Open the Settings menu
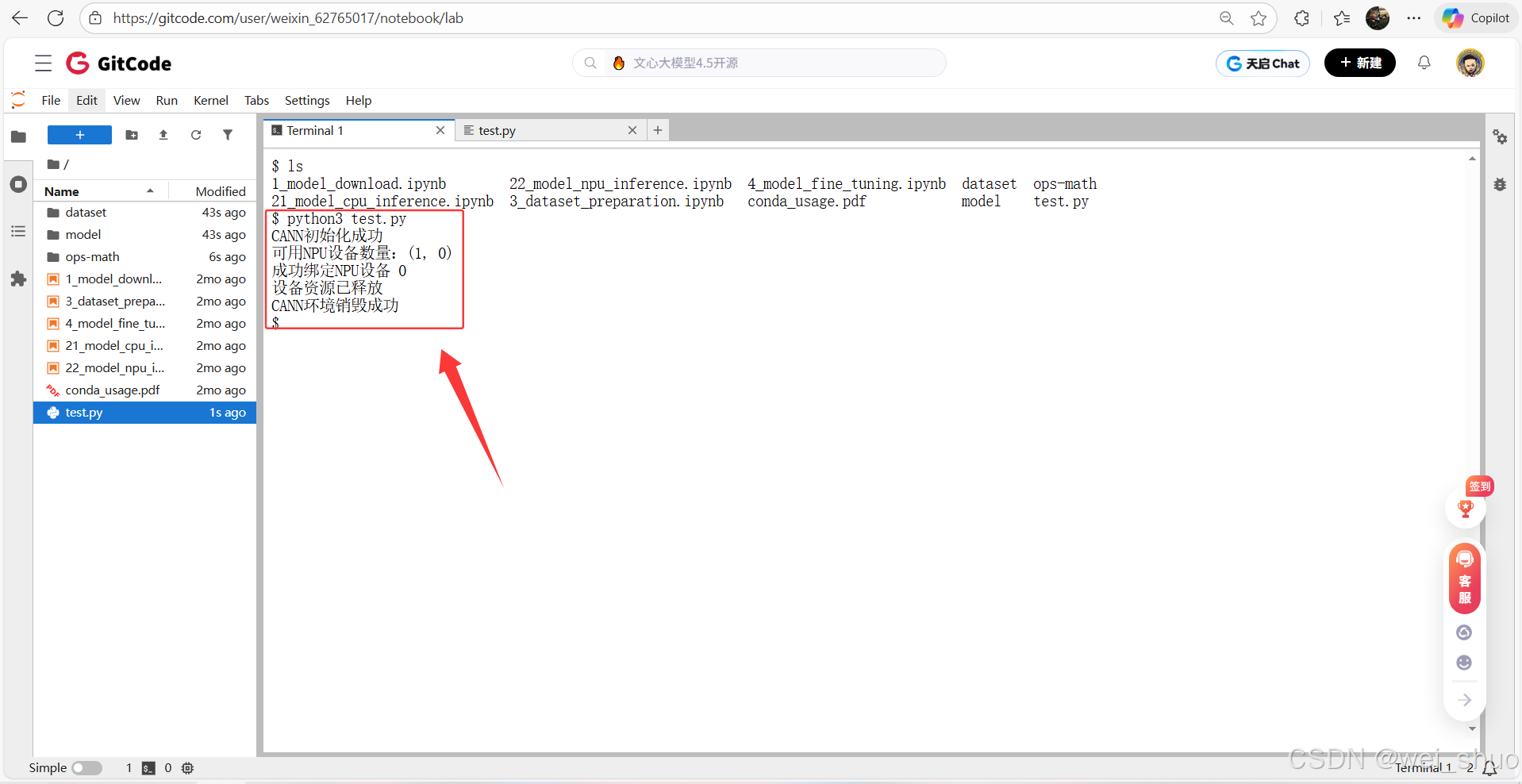 coord(307,100)
